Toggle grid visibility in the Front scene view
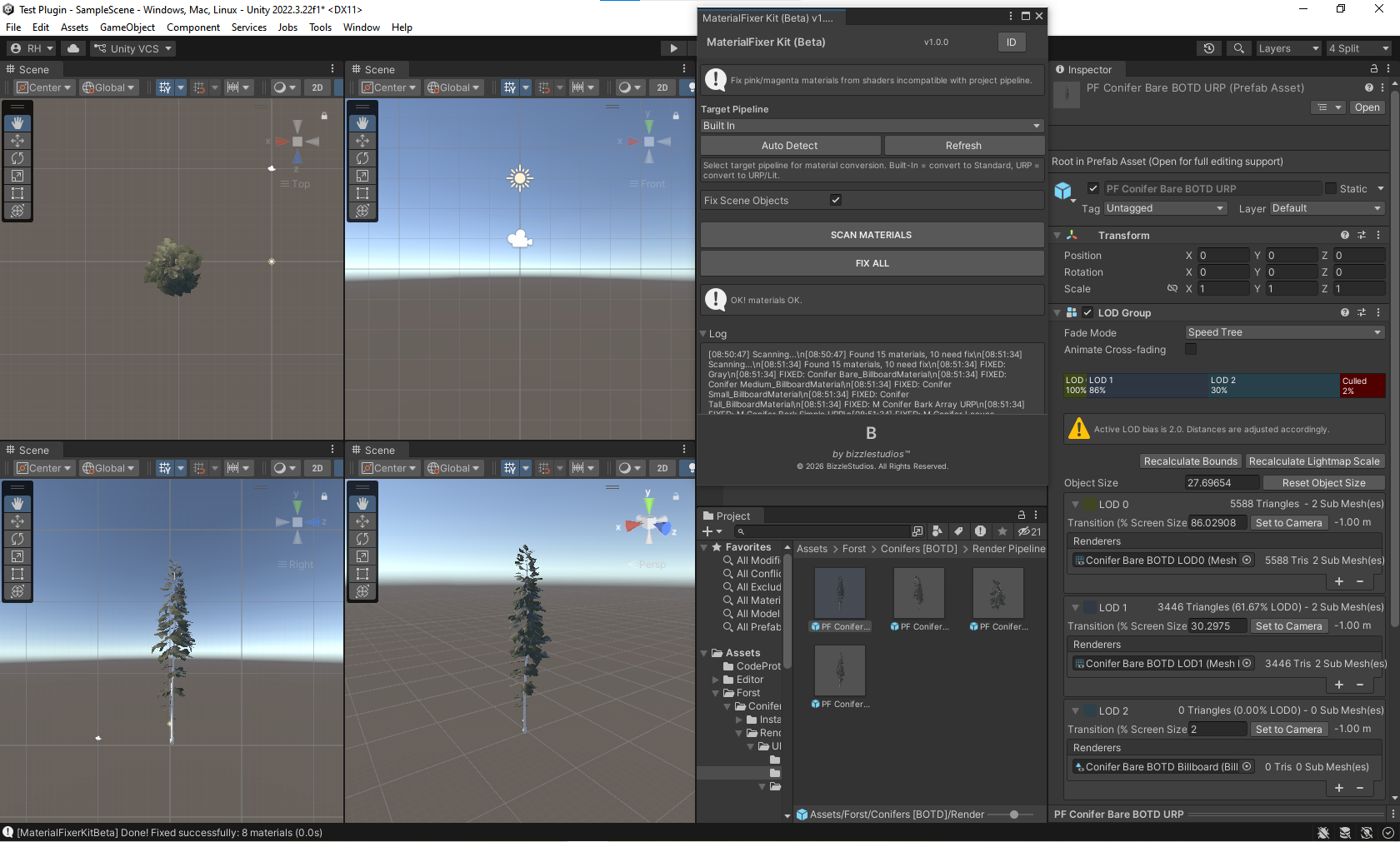Screen dimensions: 1400x842 (510, 87)
